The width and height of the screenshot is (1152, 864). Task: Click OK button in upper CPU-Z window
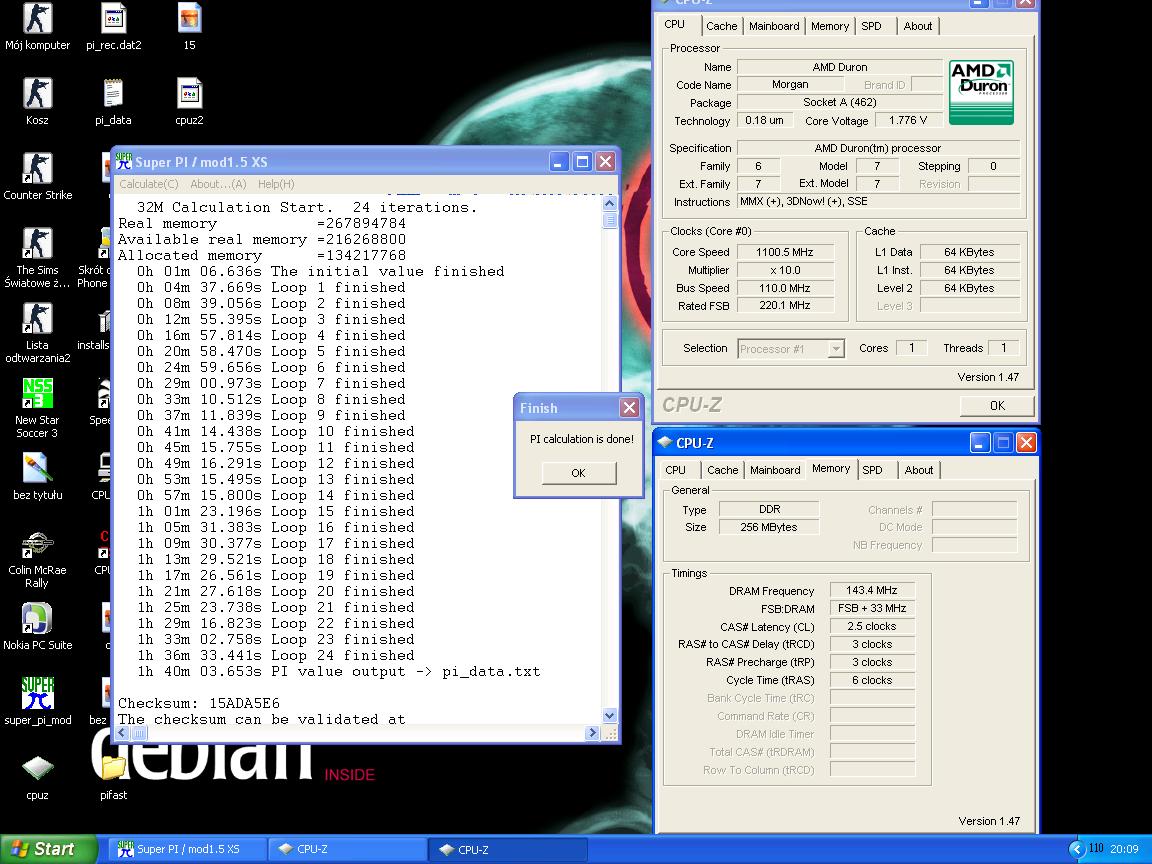pyautogui.click(x=997, y=406)
